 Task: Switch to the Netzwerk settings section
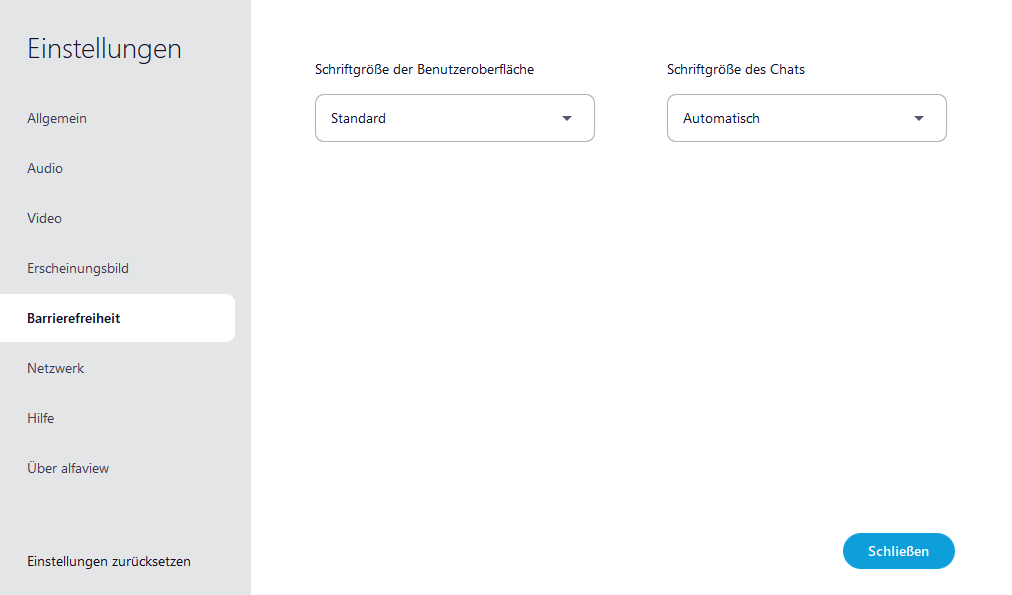[55, 368]
